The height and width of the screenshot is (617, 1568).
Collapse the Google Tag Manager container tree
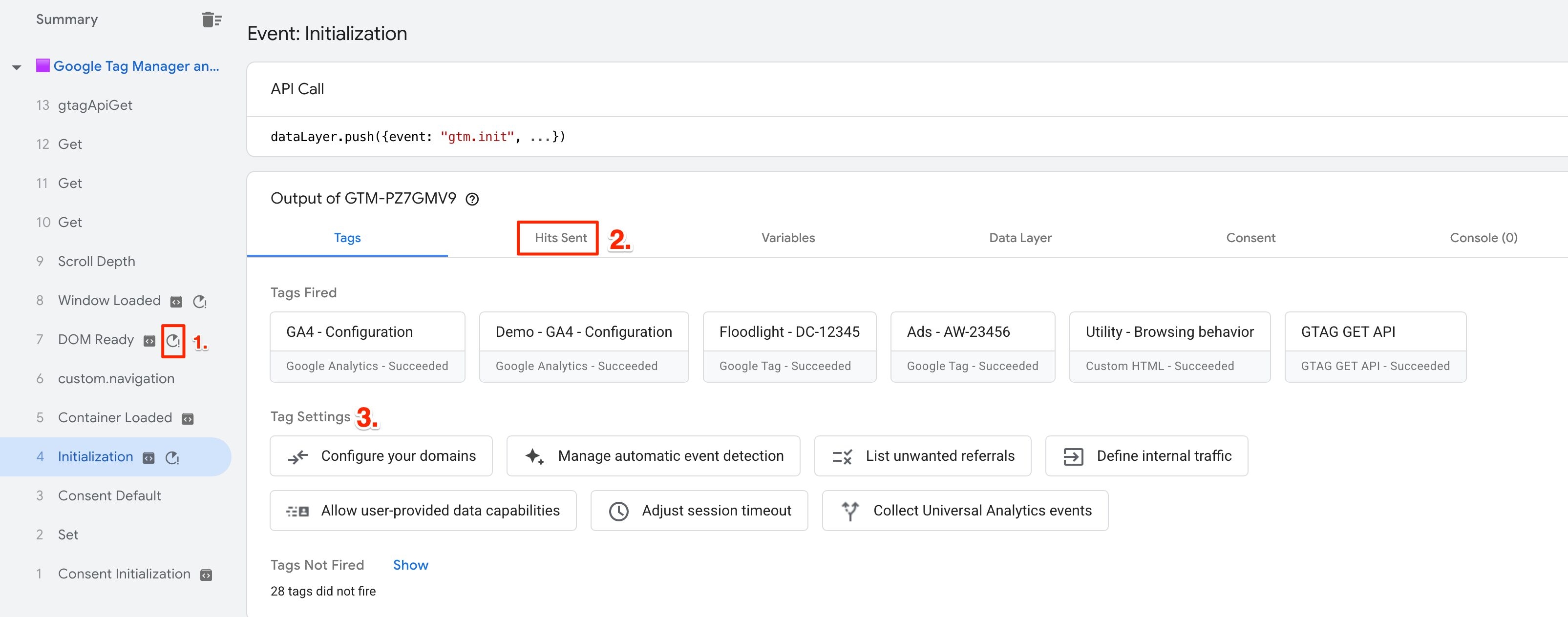[17, 67]
